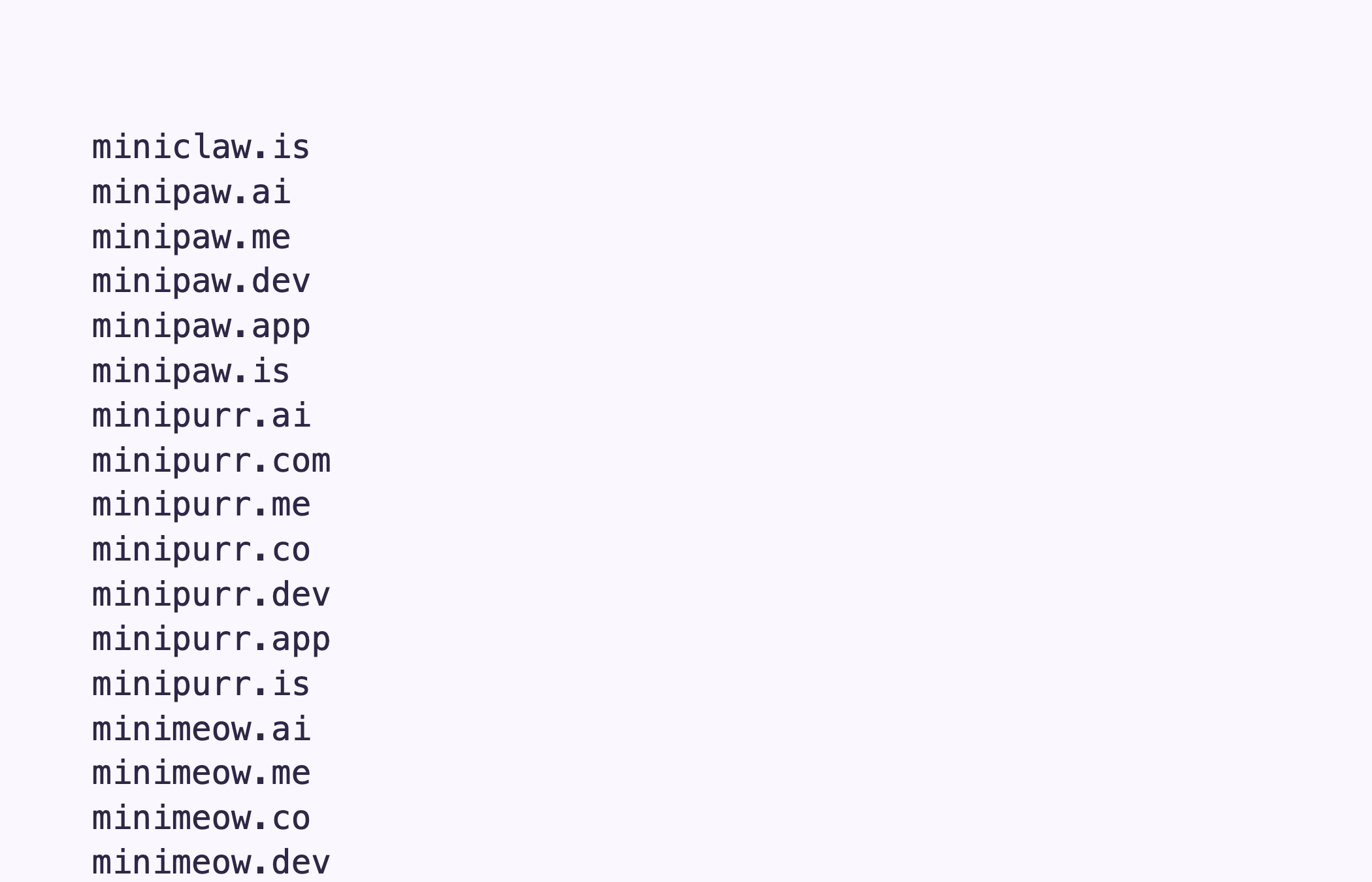Click the miniclaw.is domain text
The height and width of the screenshot is (882, 1372).
pos(201,148)
